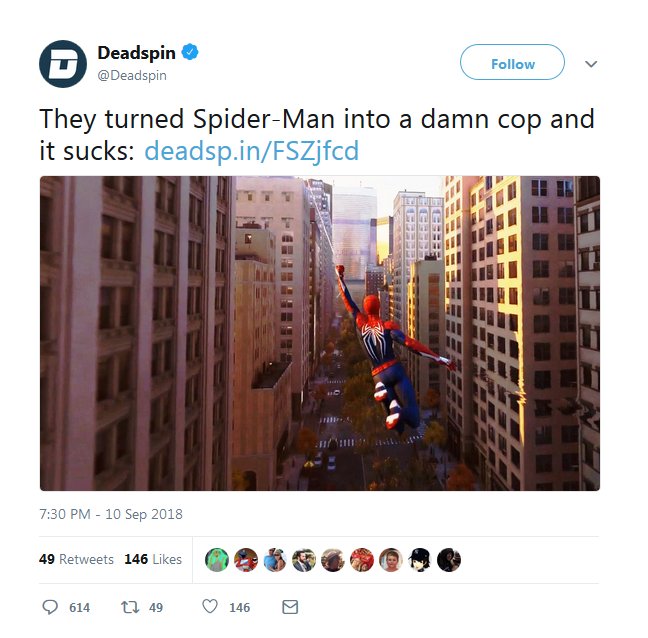Click the last dark liker avatar

449,560
